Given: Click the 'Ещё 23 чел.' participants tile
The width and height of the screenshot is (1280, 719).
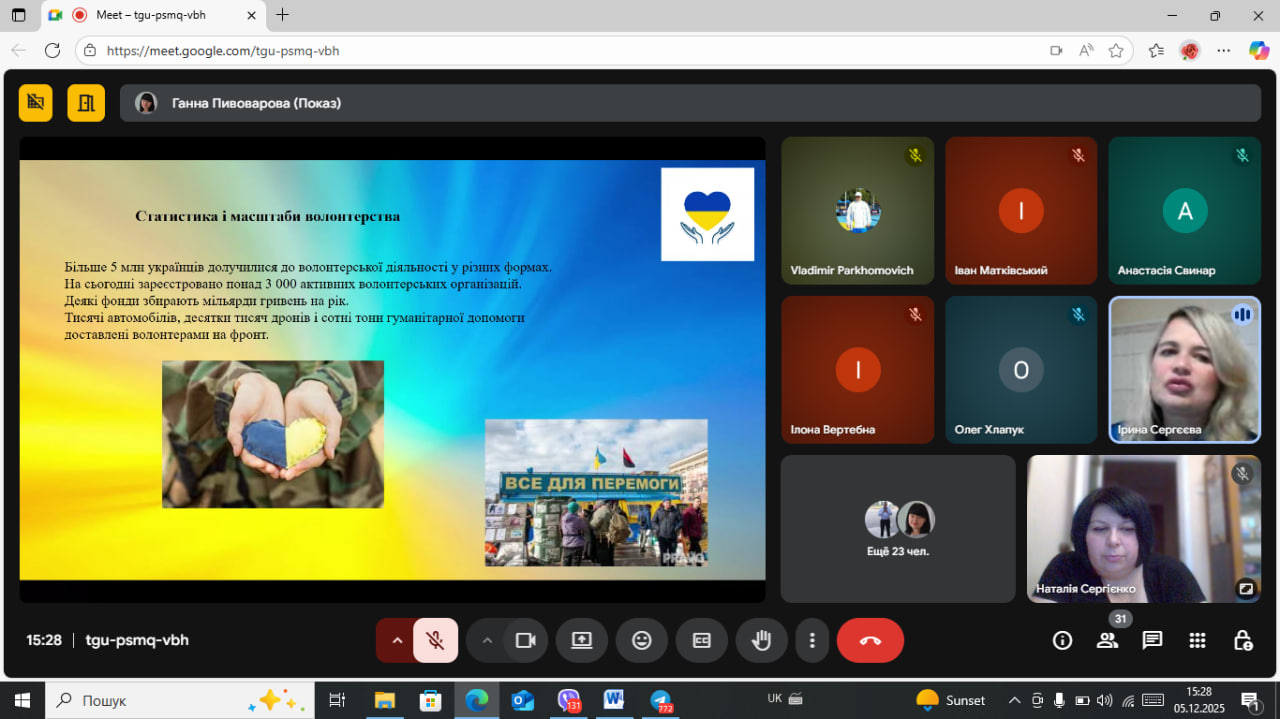Looking at the screenshot, I should [x=897, y=529].
